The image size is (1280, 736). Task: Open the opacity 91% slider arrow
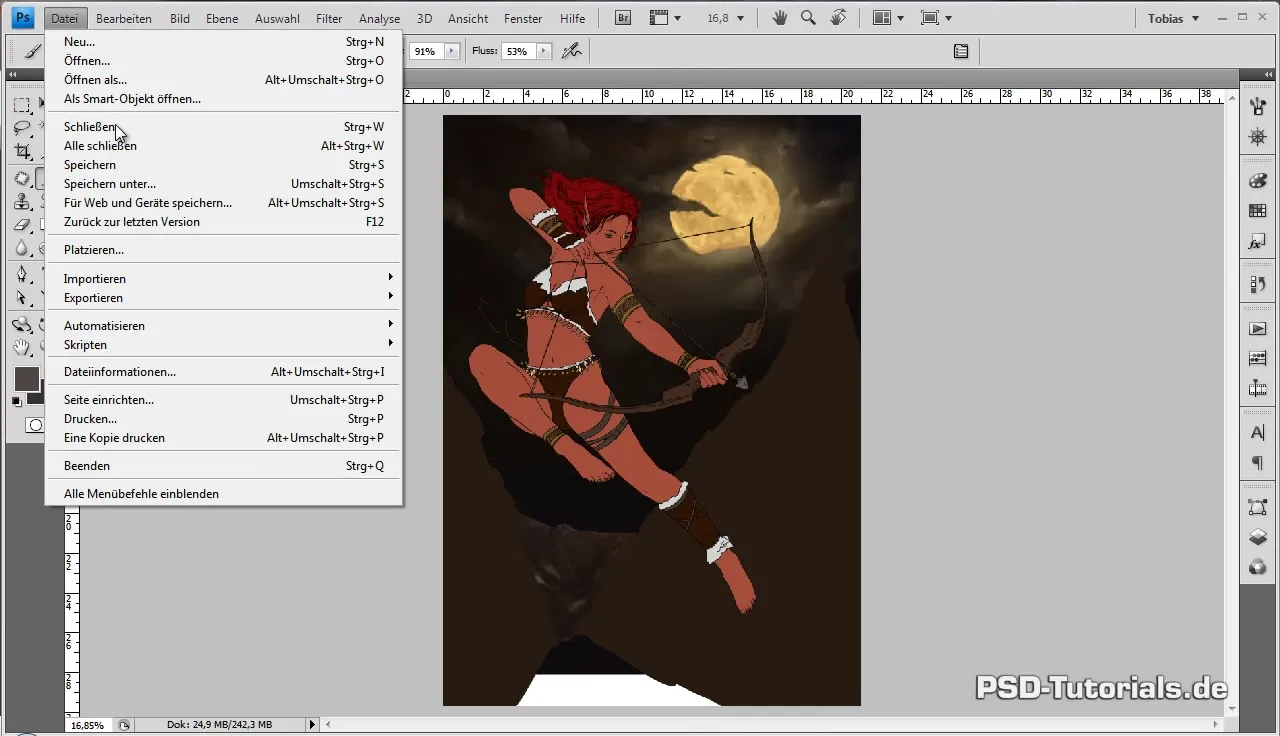point(451,51)
